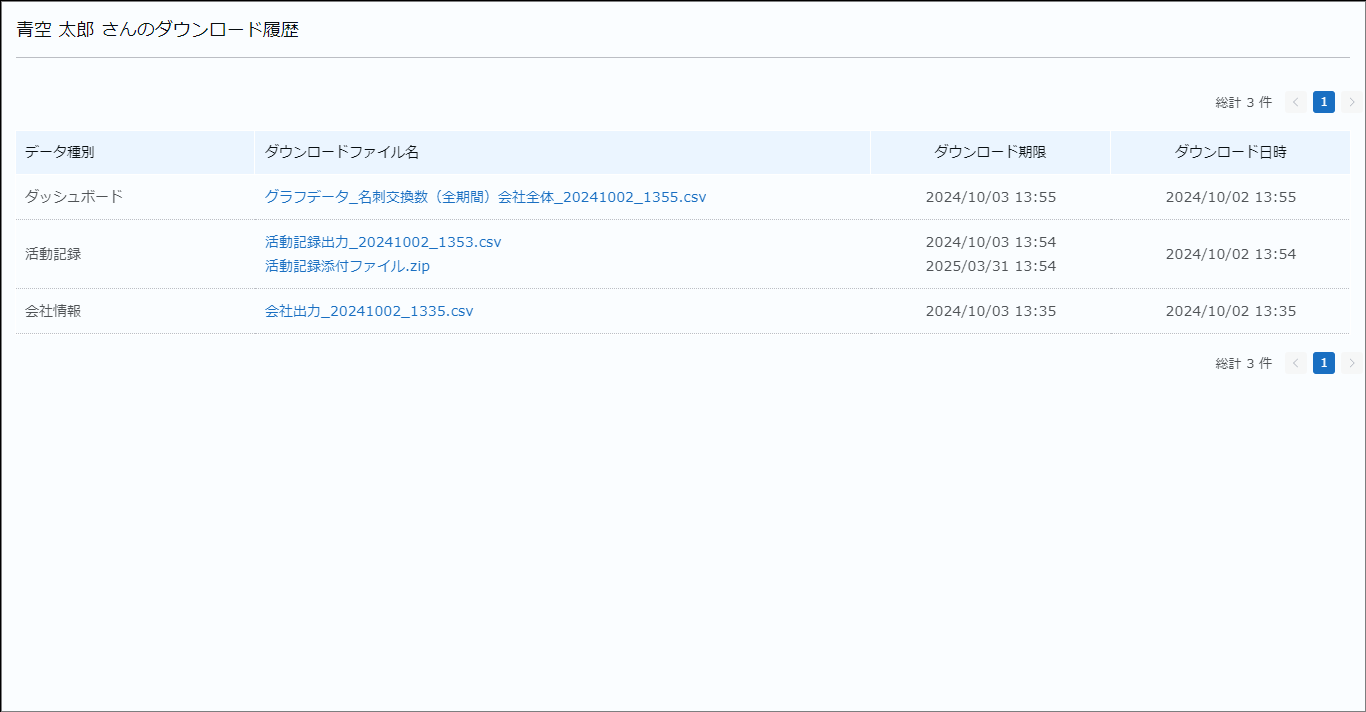Click the top previous page arrow
This screenshot has width=1366, height=712.
[1295, 102]
